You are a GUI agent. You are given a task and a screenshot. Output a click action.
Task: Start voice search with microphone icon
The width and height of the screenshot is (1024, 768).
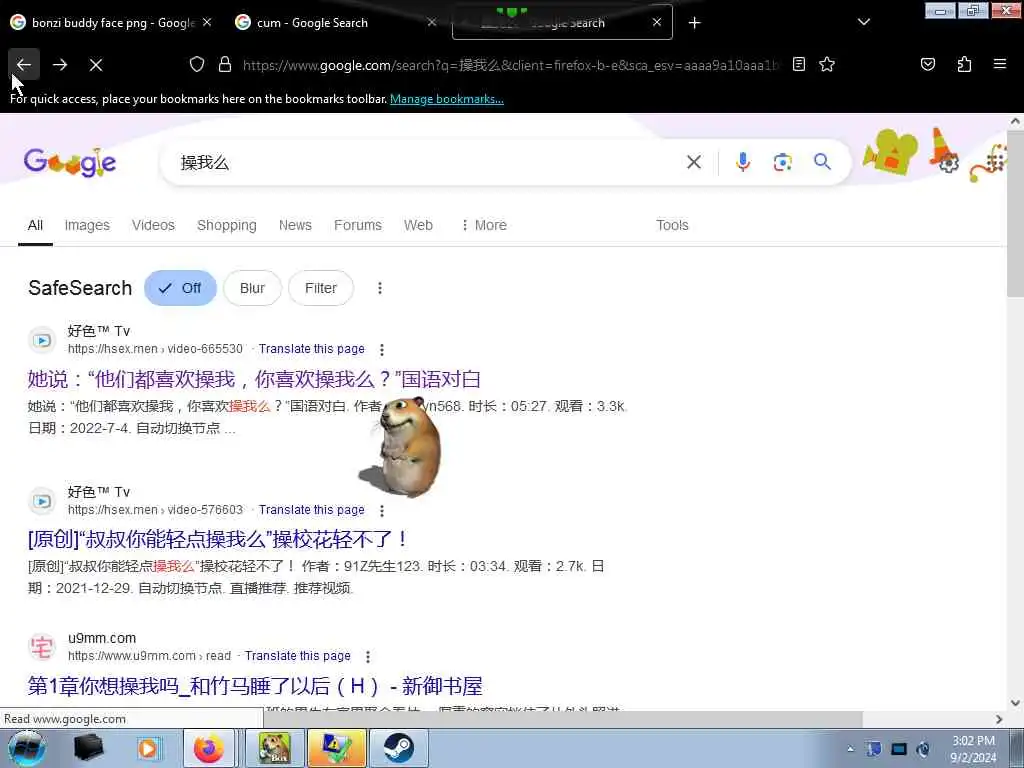[743, 162]
